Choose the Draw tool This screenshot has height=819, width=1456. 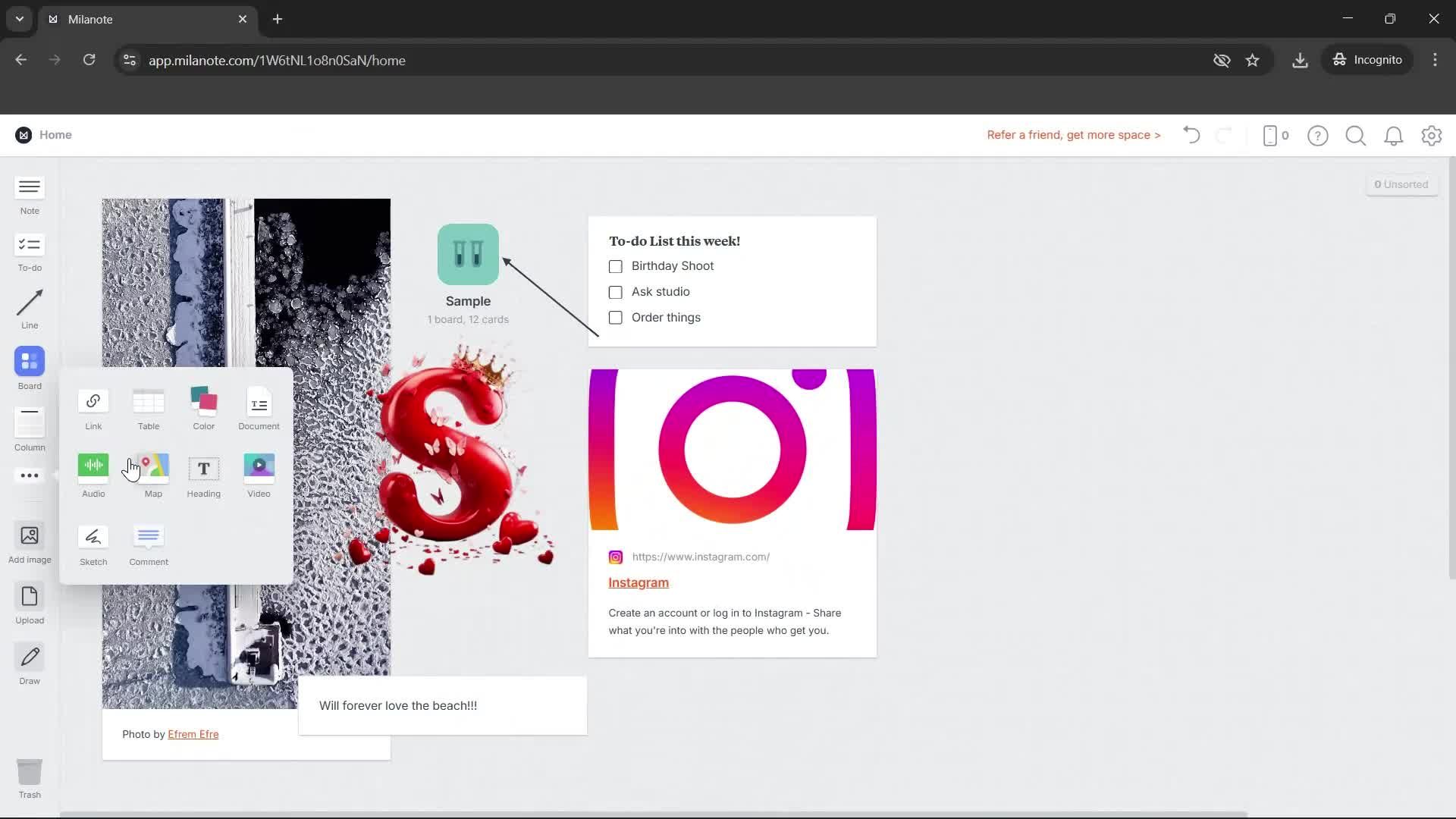pyautogui.click(x=29, y=661)
